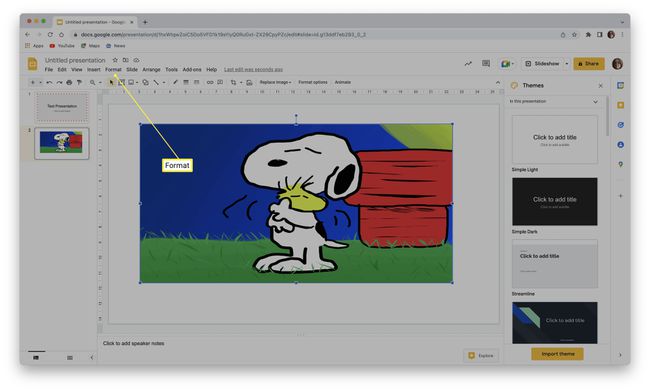This screenshot has width=650, height=391.
Task: Open Google Keep side panel icon
Action: (621, 105)
